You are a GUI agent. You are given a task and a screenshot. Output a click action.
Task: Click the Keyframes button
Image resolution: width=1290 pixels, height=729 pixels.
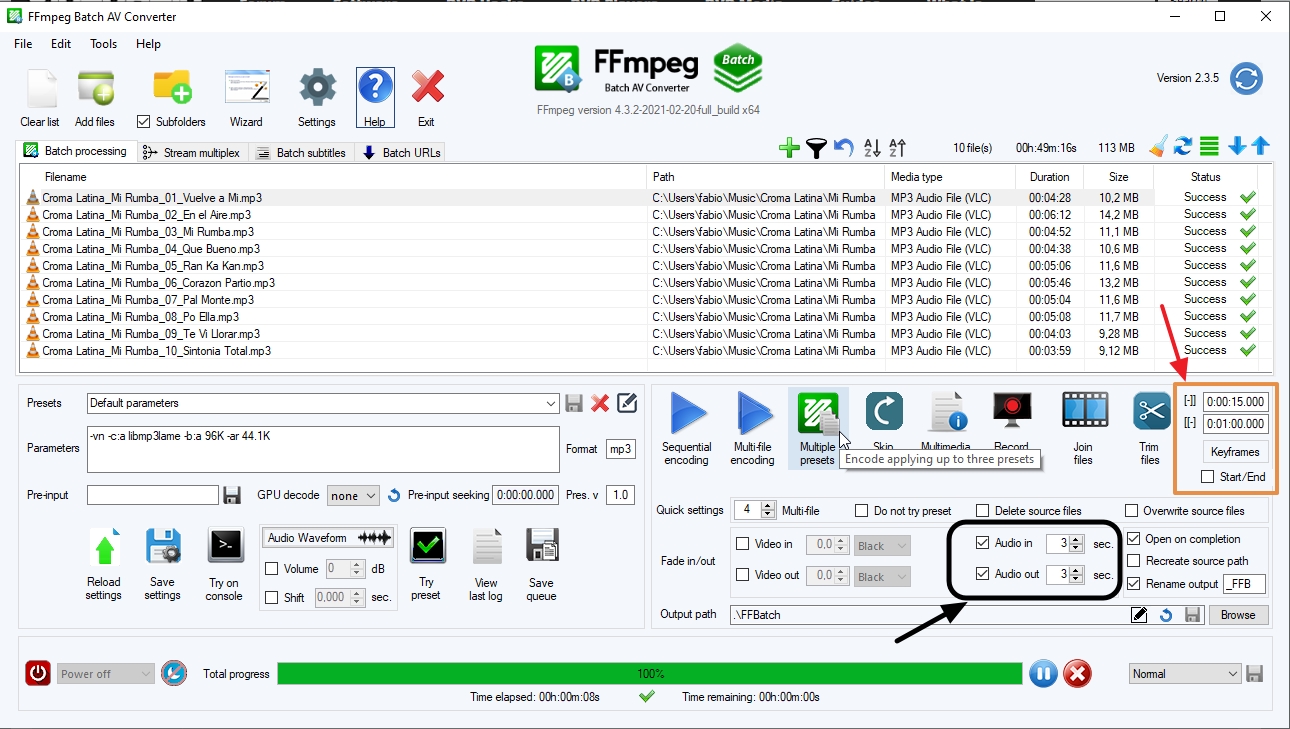point(1235,452)
